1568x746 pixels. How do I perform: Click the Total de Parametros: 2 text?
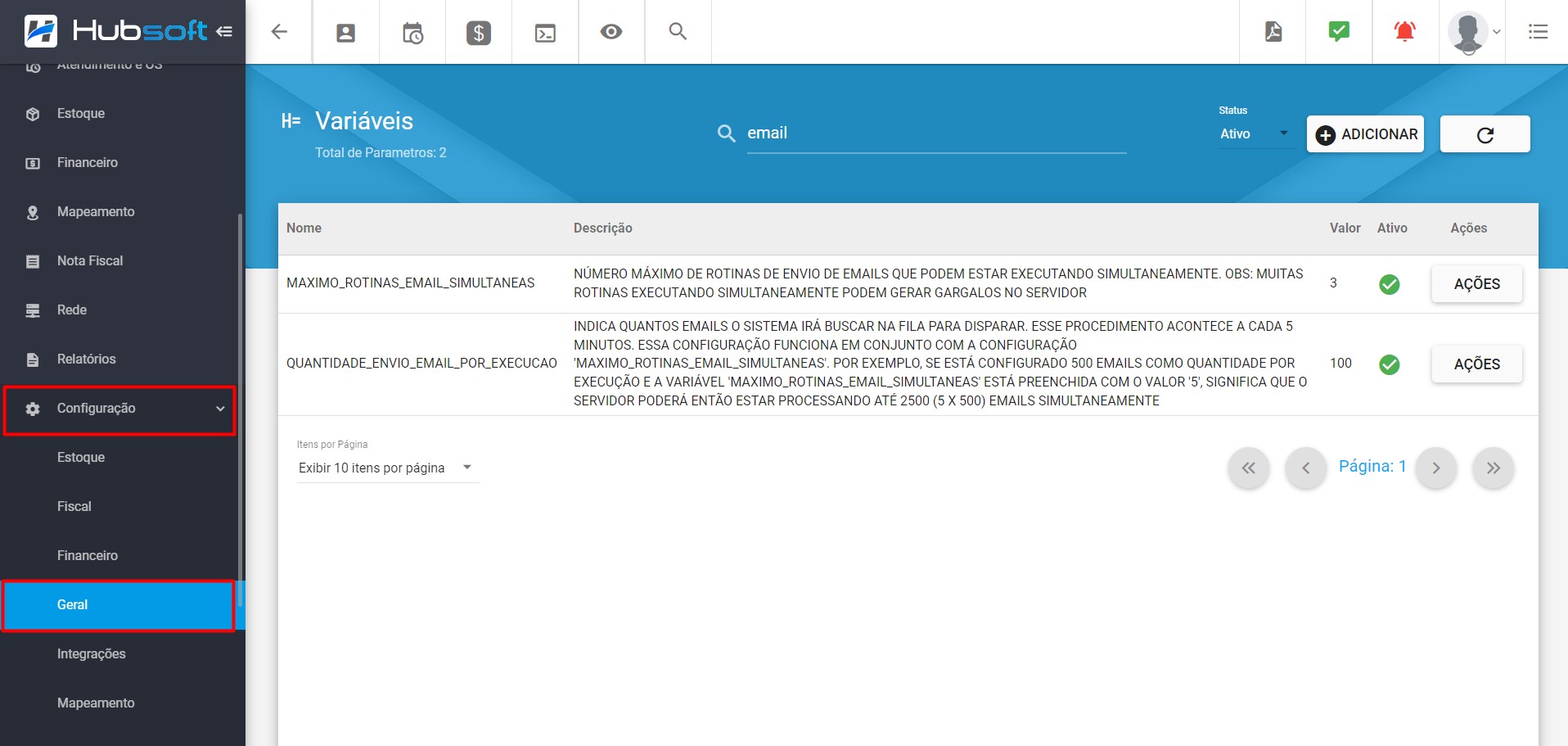click(x=381, y=153)
